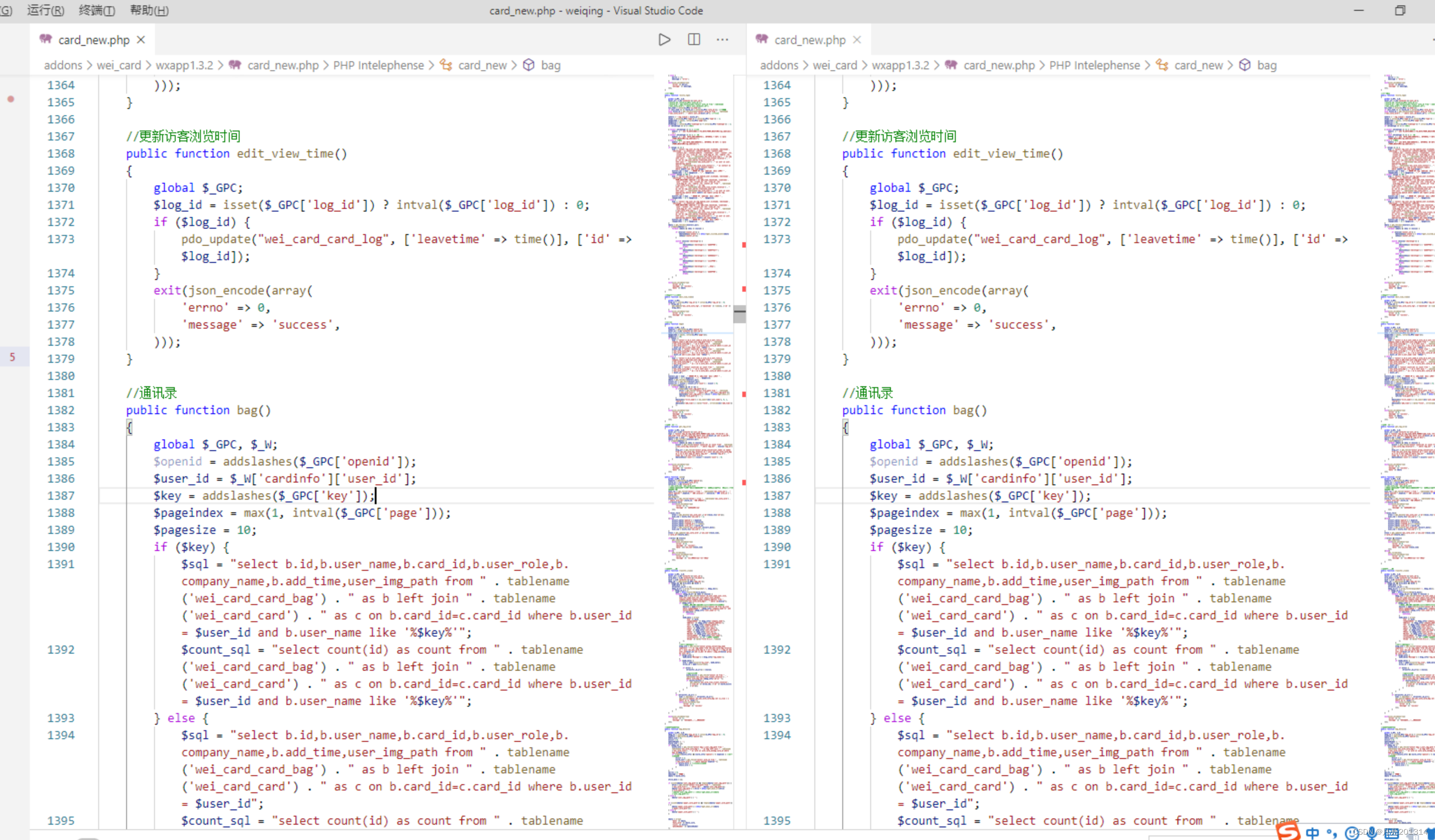This screenshot has width=1435, height=840.
Task: Click 'json_encode' on line 1375 left editor
Action: pos(227,290)
